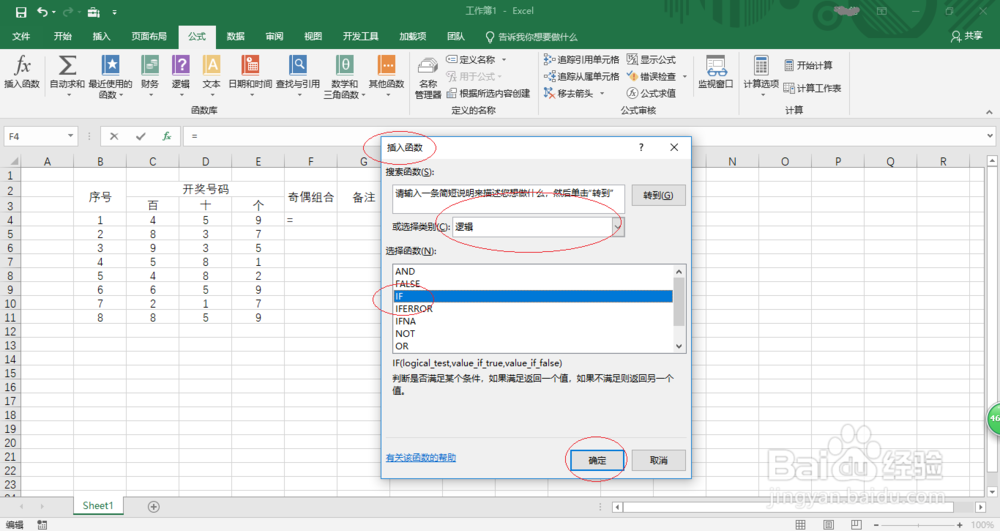Open Math and Trig (数学和三角函数) functions
This screenshot has height=531, width=1000.
click(x=344, y=76)
